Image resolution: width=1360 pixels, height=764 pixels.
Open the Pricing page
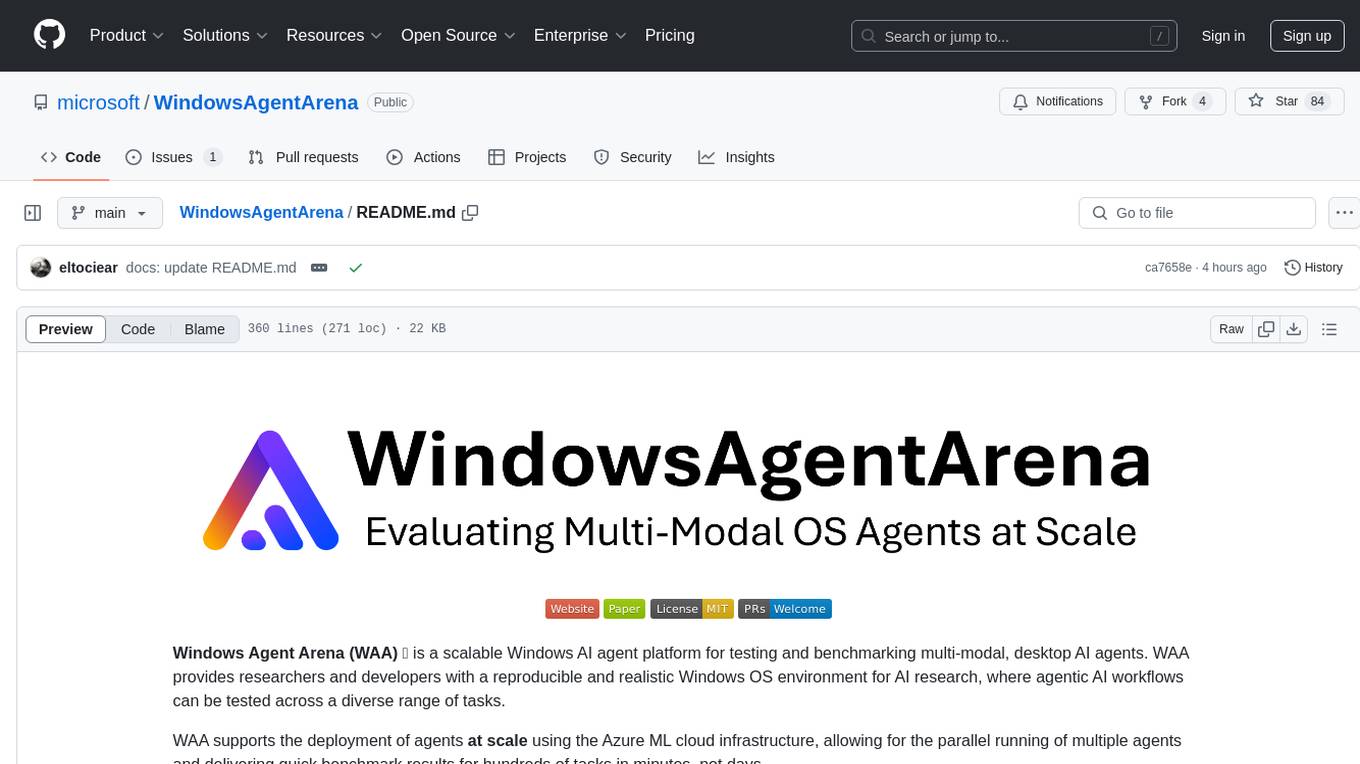coord(670,35)
